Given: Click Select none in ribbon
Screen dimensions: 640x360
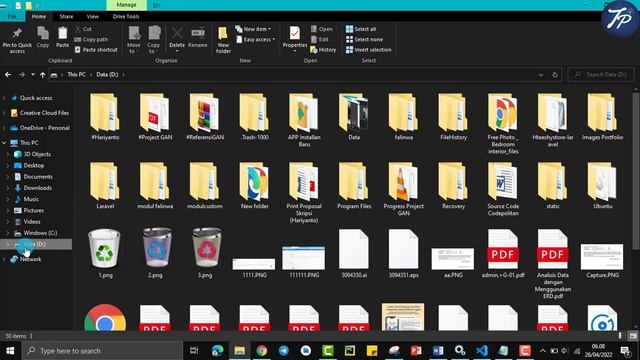Looking at the screenshot, I should [x=364, y=40].
